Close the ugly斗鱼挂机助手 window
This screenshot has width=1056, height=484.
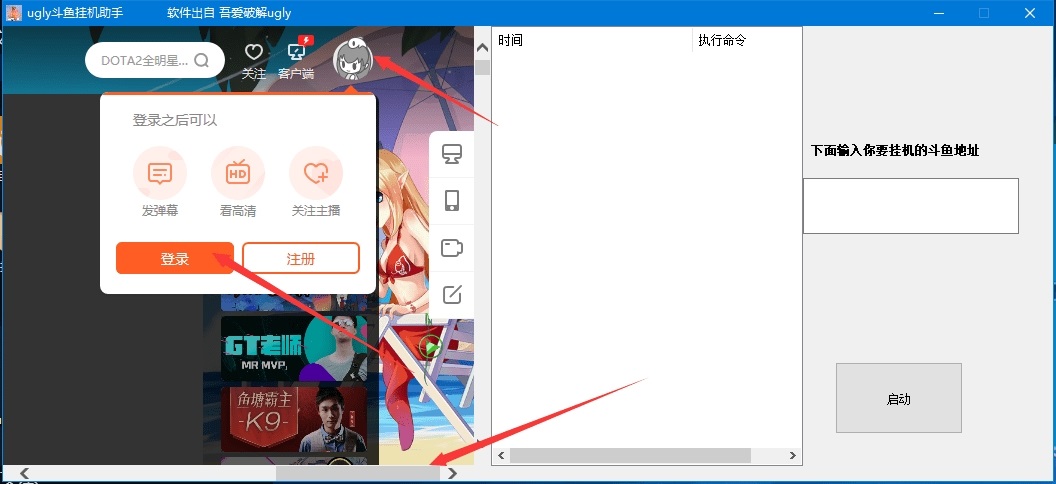[x=1030, y=13]
